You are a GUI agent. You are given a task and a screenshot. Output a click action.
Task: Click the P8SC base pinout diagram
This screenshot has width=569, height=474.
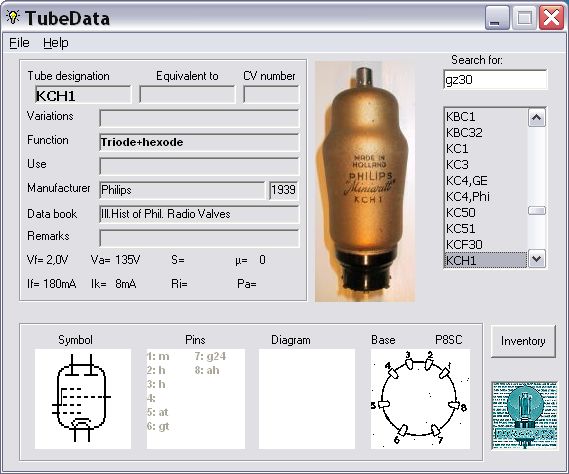[420, 399]
